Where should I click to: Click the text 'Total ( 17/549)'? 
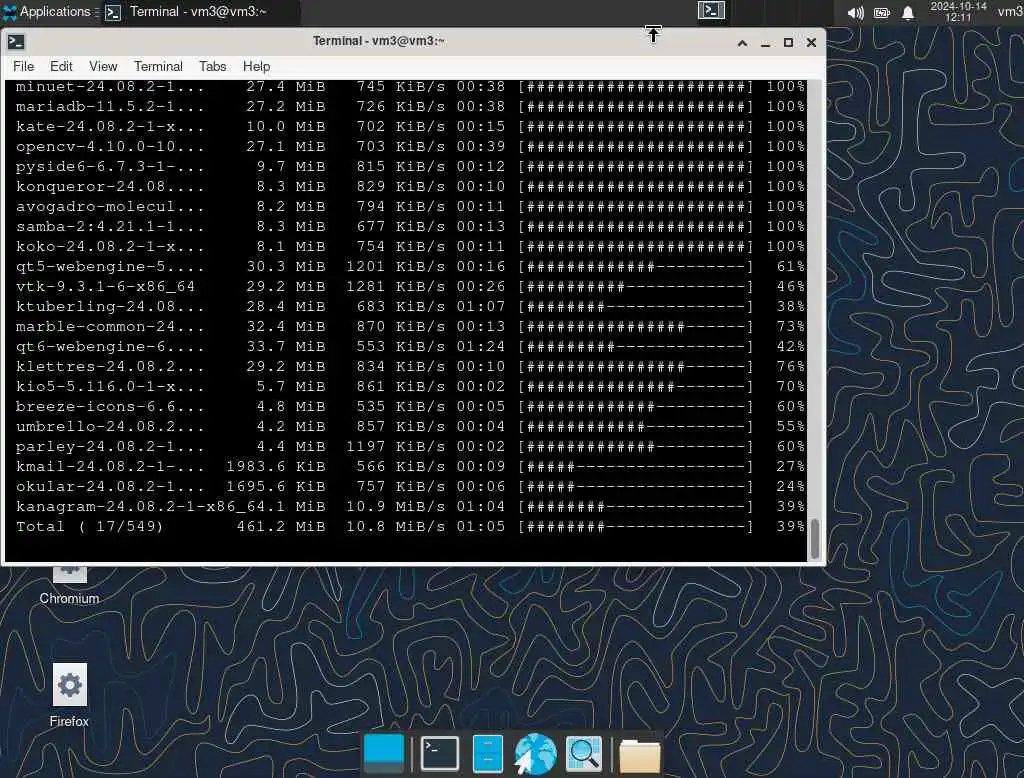point(89,527)
